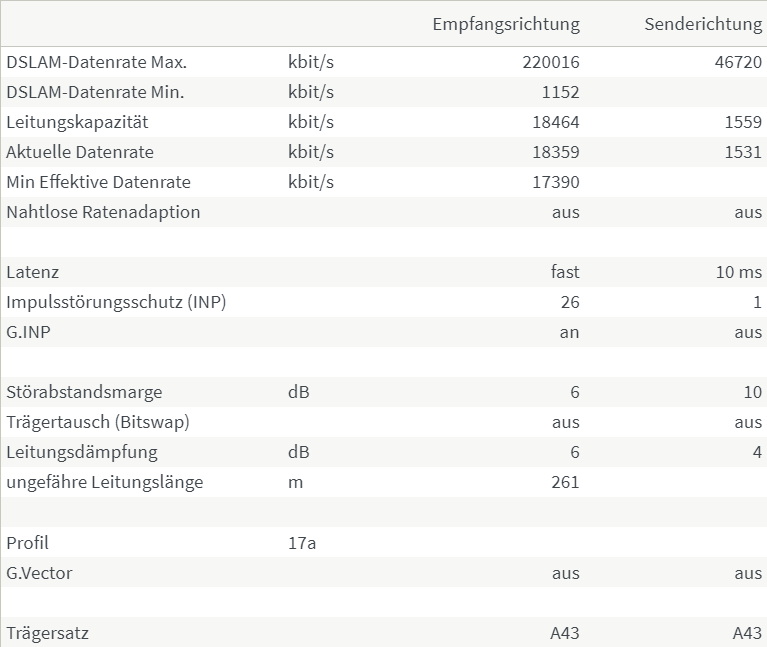Select the Nahtlose Ratenadaption label
Viewport: 767px width, 647px height.
(103, 212)
